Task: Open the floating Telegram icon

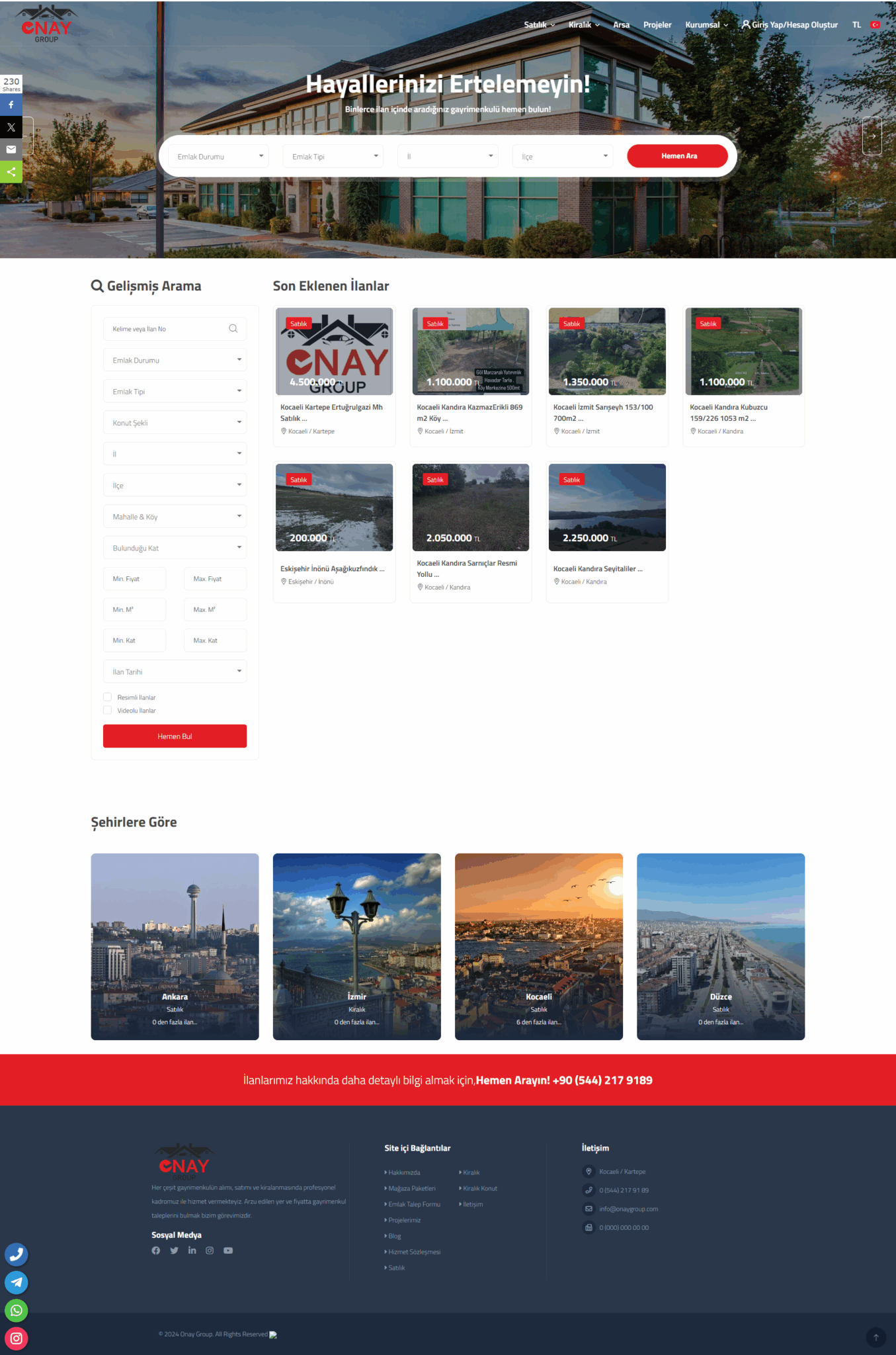Action: (x=17, y=1282)
